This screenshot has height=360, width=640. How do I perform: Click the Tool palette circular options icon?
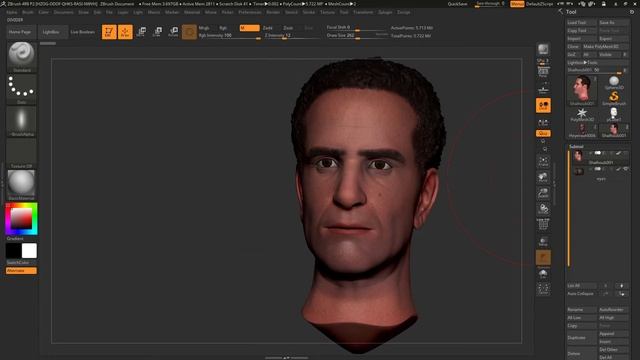coord(632,12)
